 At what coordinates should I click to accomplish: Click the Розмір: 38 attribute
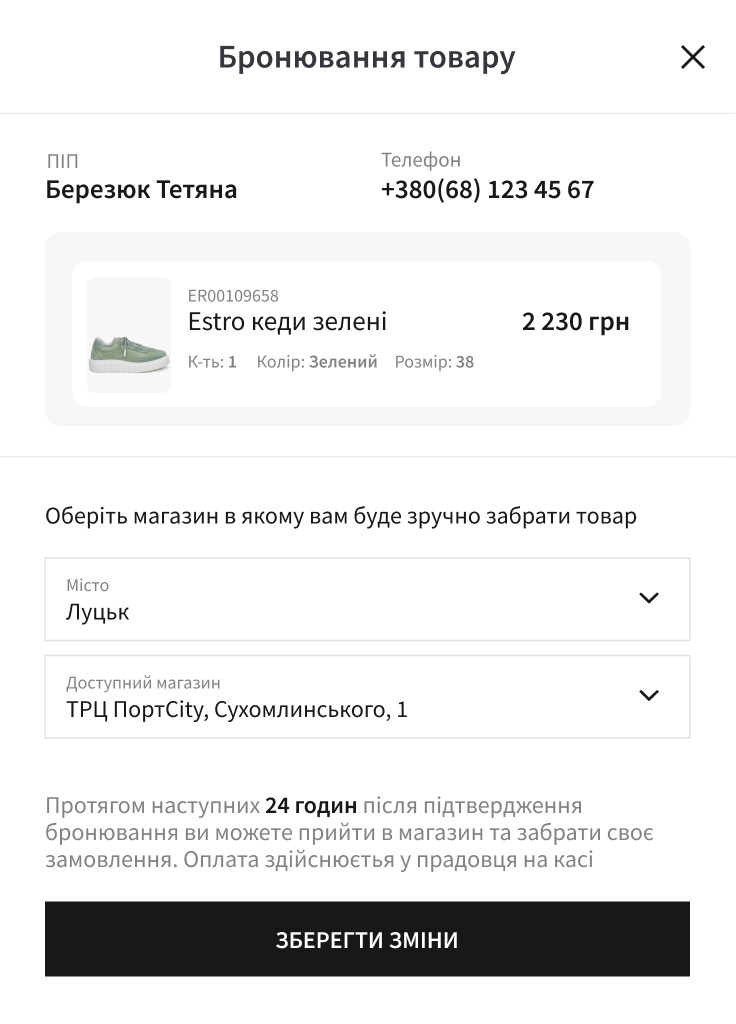[434, 362]
